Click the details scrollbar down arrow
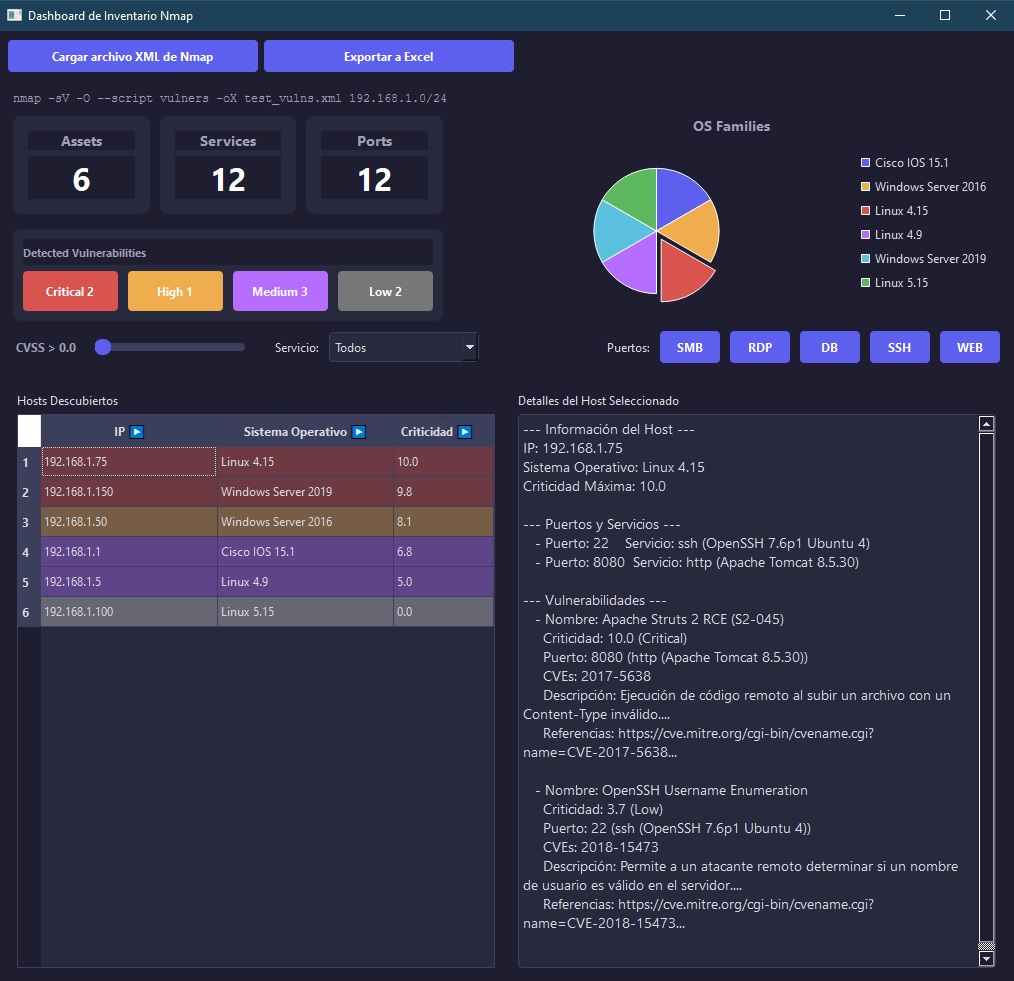 (986, 958)
